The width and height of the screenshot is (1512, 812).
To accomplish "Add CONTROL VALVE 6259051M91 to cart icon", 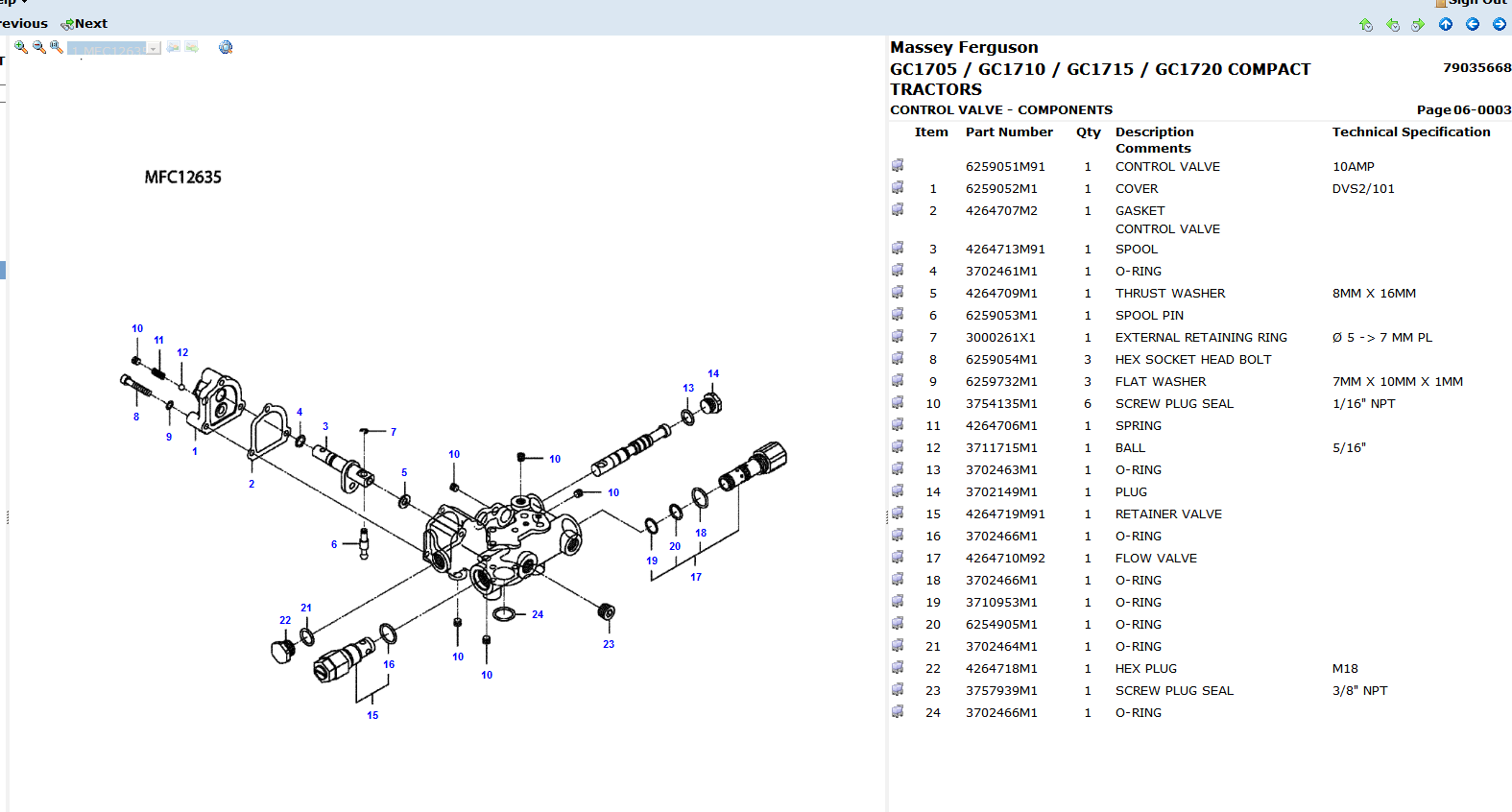I will click(x=898, y=166).
